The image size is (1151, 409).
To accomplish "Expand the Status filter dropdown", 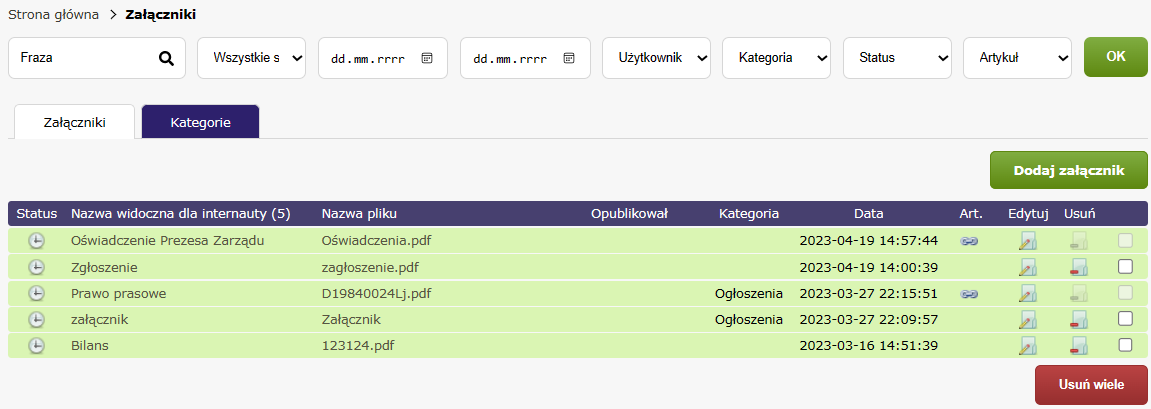I will coord(897,58).
